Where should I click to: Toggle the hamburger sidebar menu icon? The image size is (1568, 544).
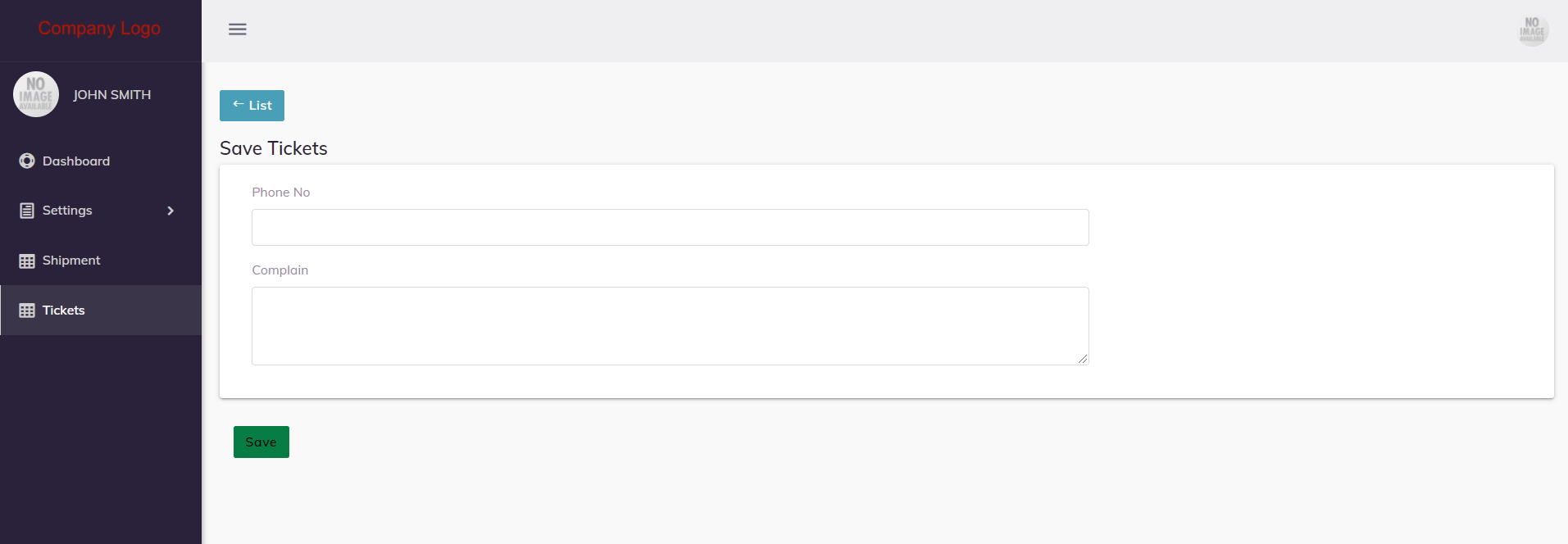pos(238,29)
